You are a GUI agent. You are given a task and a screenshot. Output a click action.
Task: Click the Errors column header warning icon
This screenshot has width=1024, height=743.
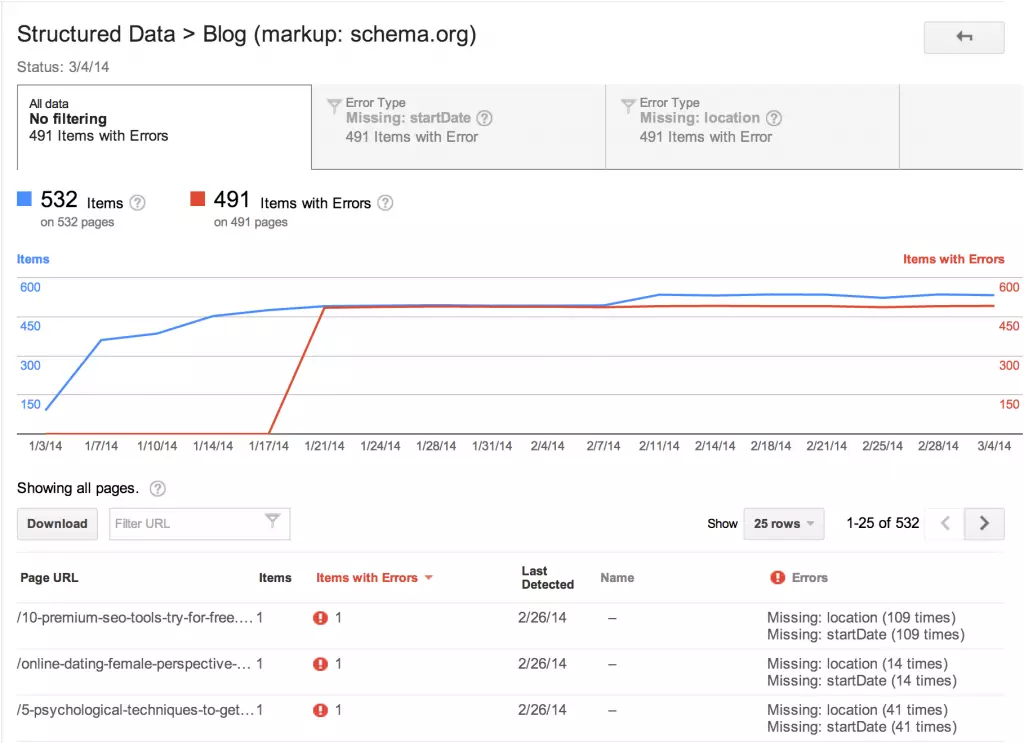pos(777,577)
